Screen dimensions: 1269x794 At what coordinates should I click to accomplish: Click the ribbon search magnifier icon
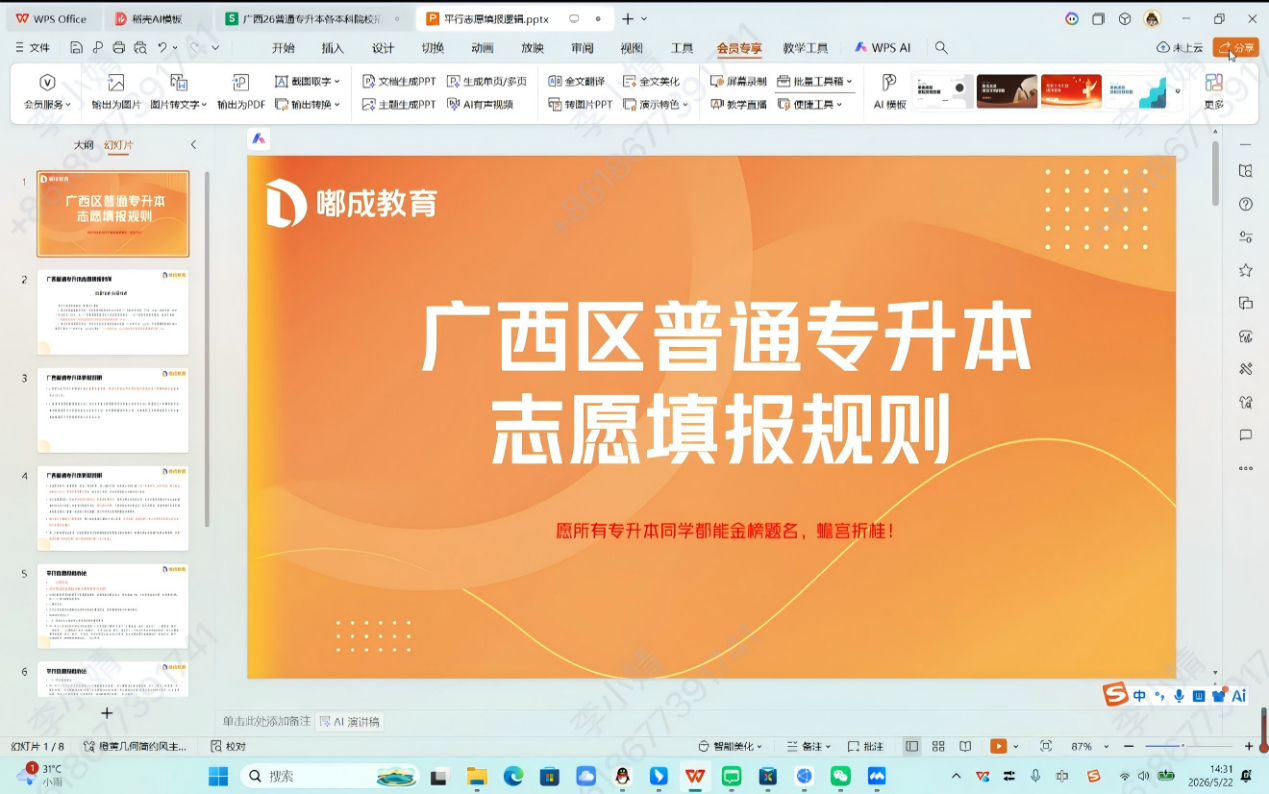click(x=941, y=47)
